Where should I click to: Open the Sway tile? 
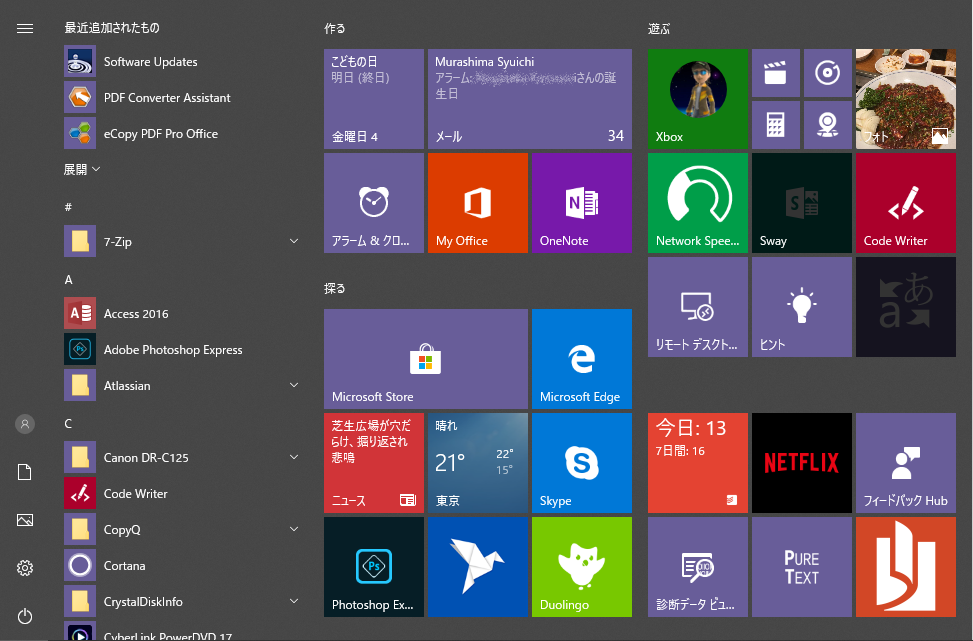point(802,203)
